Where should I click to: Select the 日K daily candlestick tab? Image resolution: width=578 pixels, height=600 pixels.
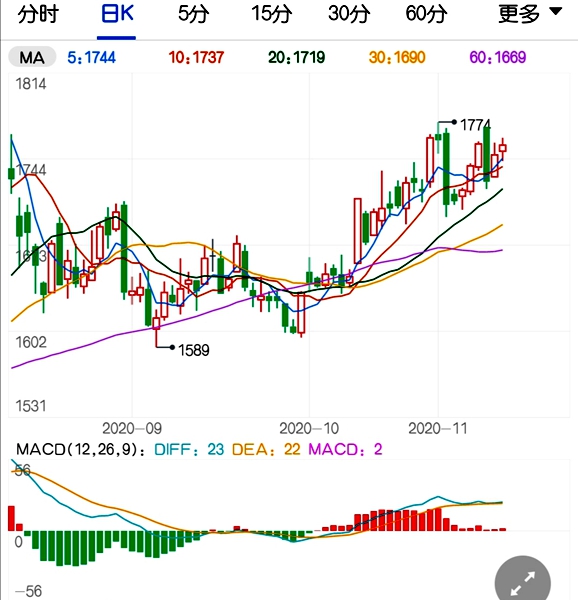(117, 15)
